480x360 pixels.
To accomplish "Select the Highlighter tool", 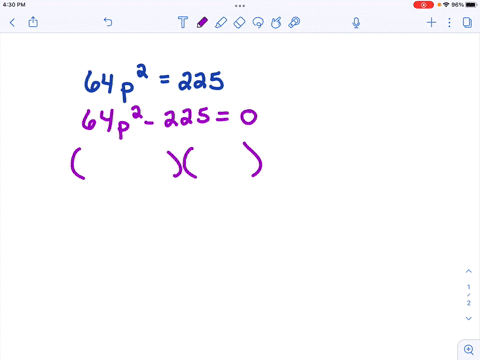I will tap(221, 23).
